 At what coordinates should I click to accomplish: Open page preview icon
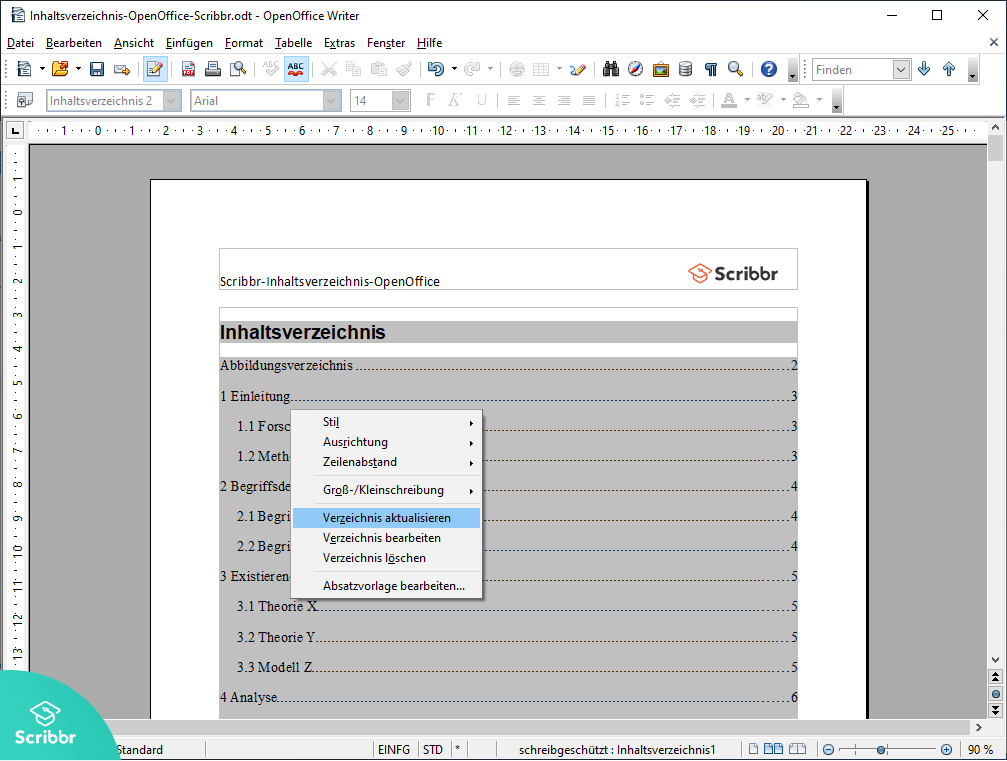[x=238, y=69]
